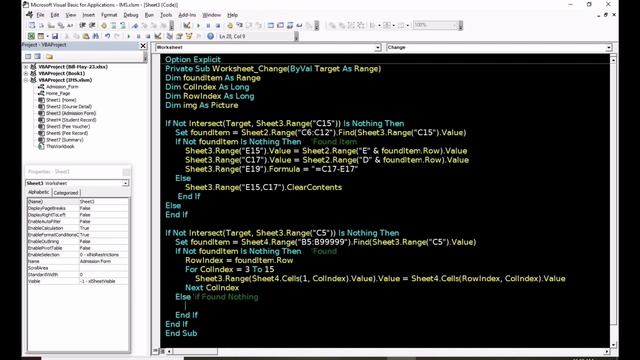Click the Toggle Folders icon in the Project panel
Image resolution: width=640 pixels, height=360 pixels.
pos(49,56)
